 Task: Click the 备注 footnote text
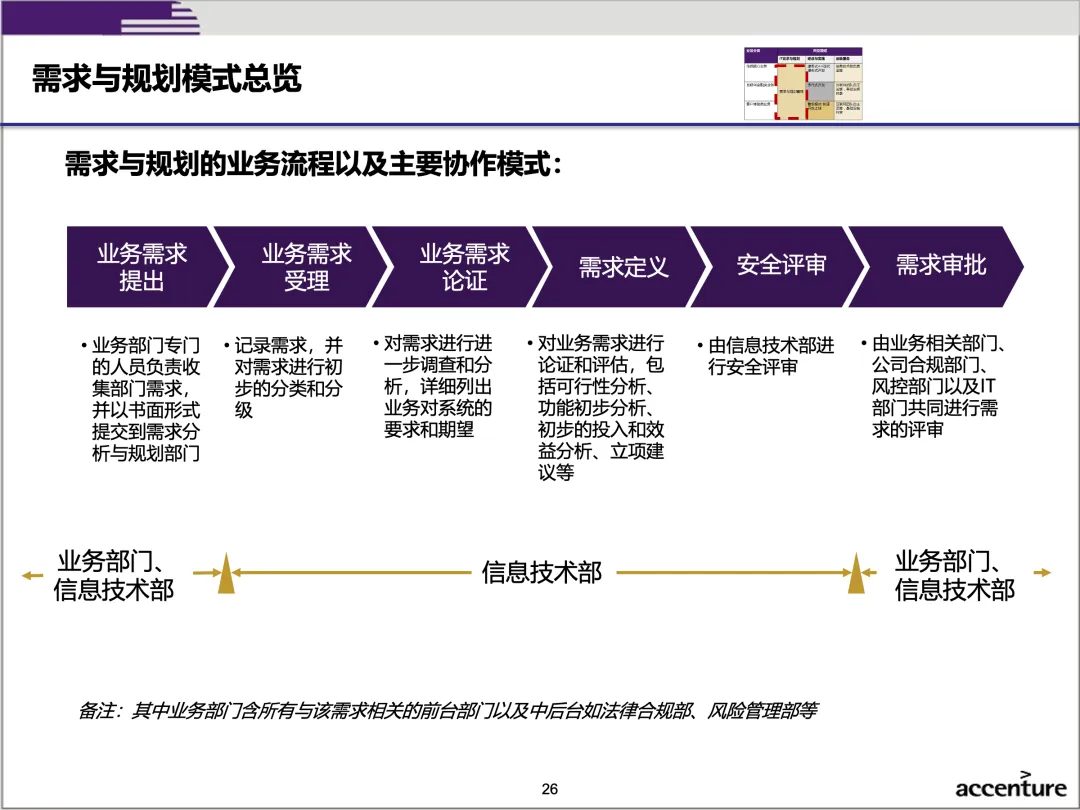[x=448, y=710]
